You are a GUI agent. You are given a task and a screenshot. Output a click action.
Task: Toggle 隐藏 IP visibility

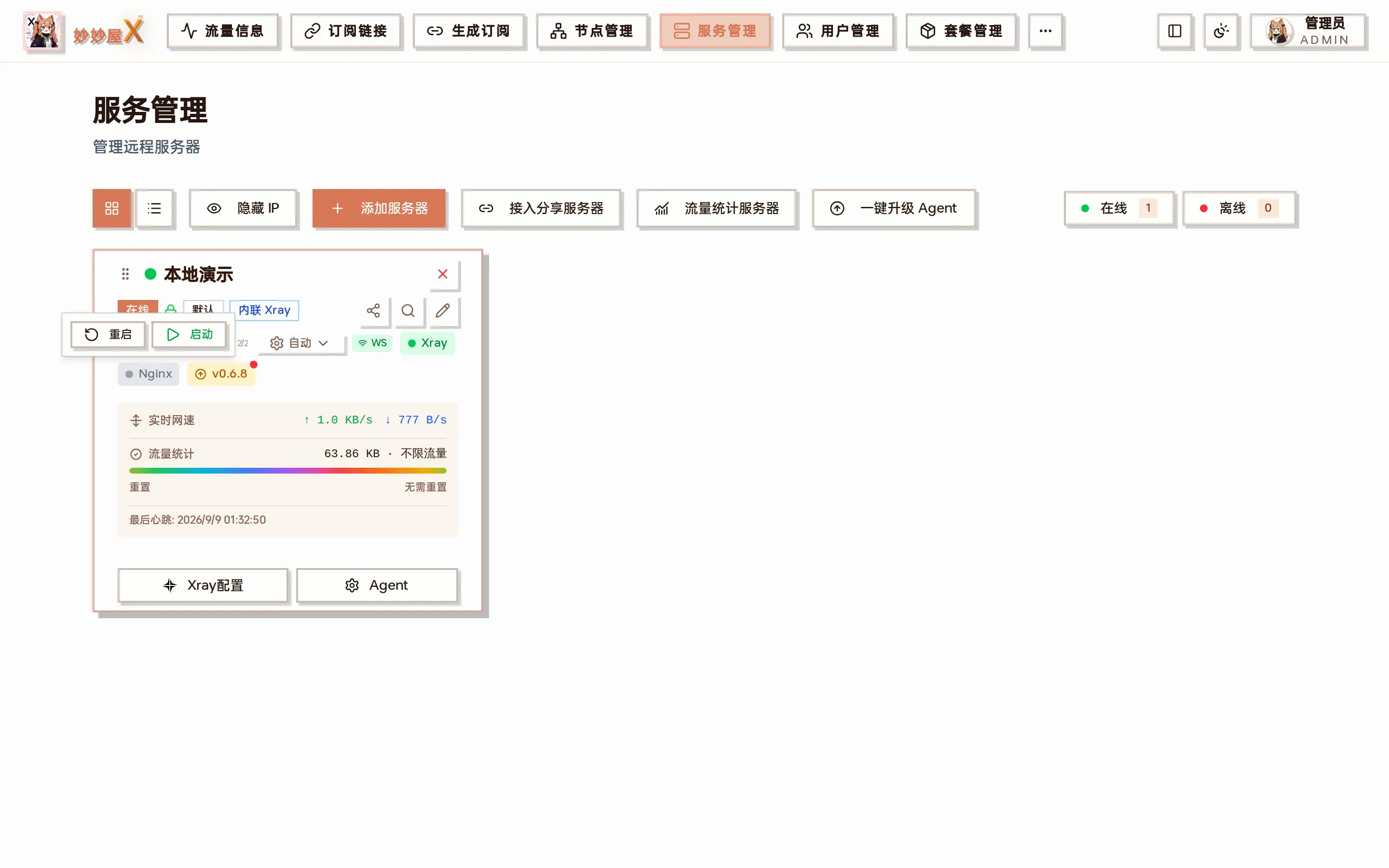(x=244, y=208)
